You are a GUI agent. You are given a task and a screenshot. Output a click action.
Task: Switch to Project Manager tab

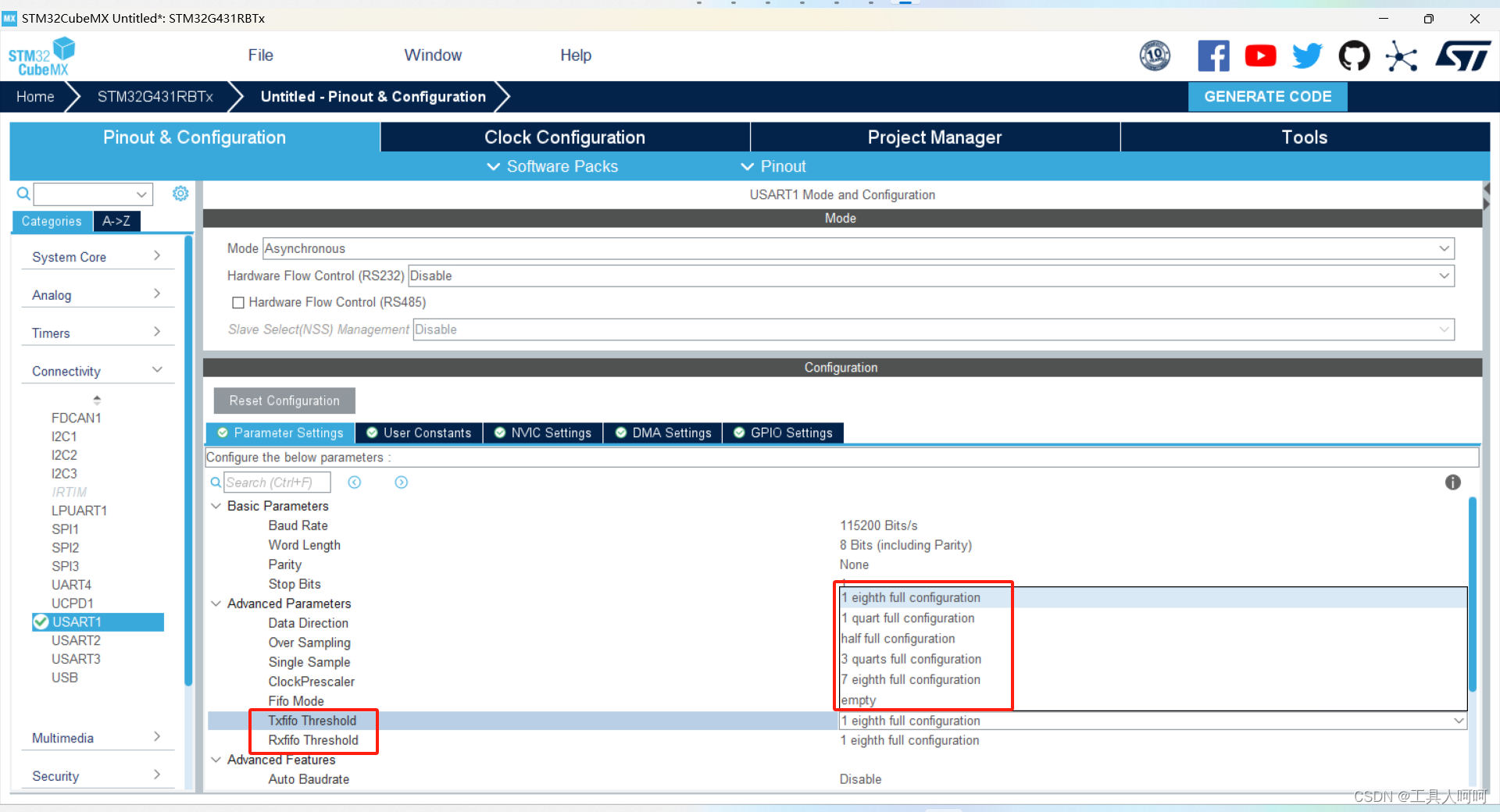point(934,137)
